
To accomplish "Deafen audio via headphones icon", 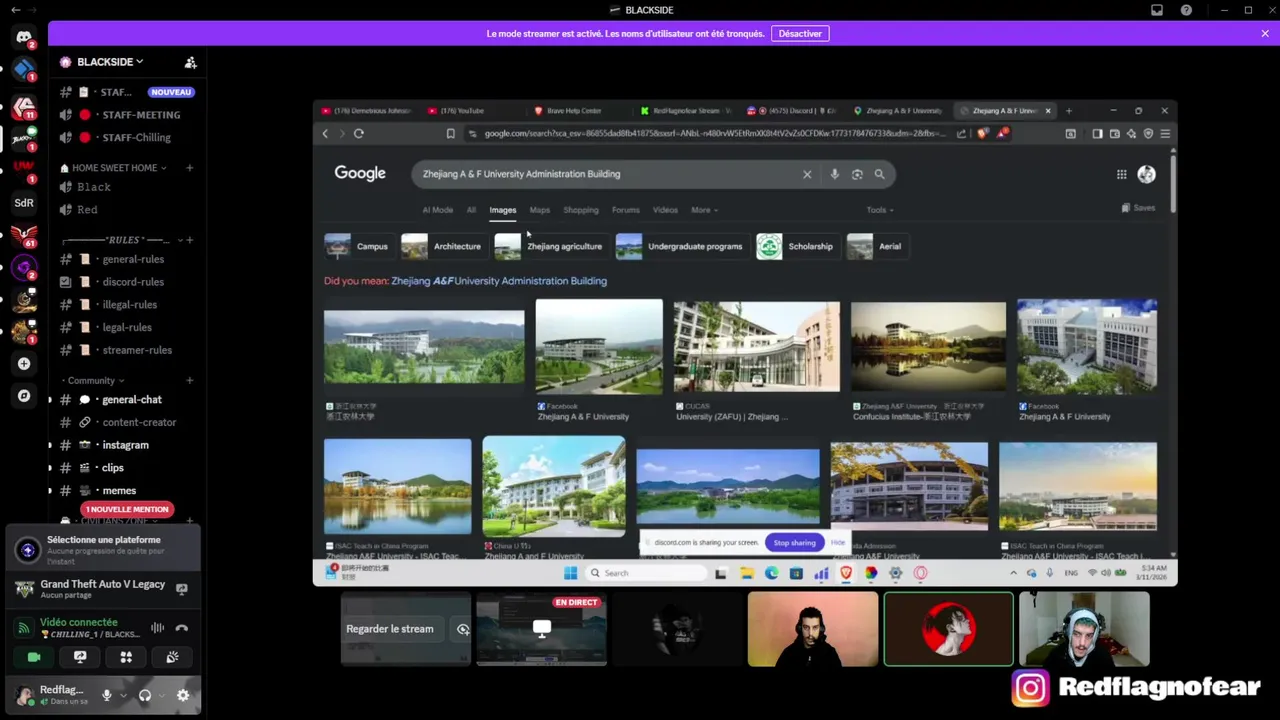I will (145, 695).
